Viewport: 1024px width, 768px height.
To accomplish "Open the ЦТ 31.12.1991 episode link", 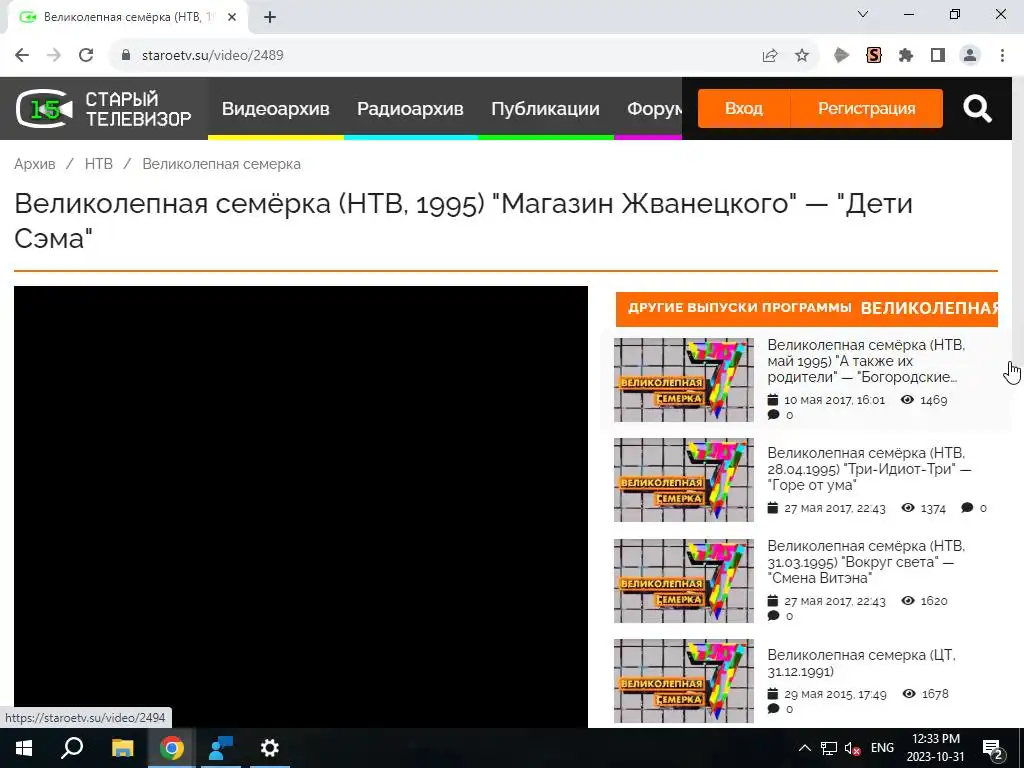I will pos(861,663).
